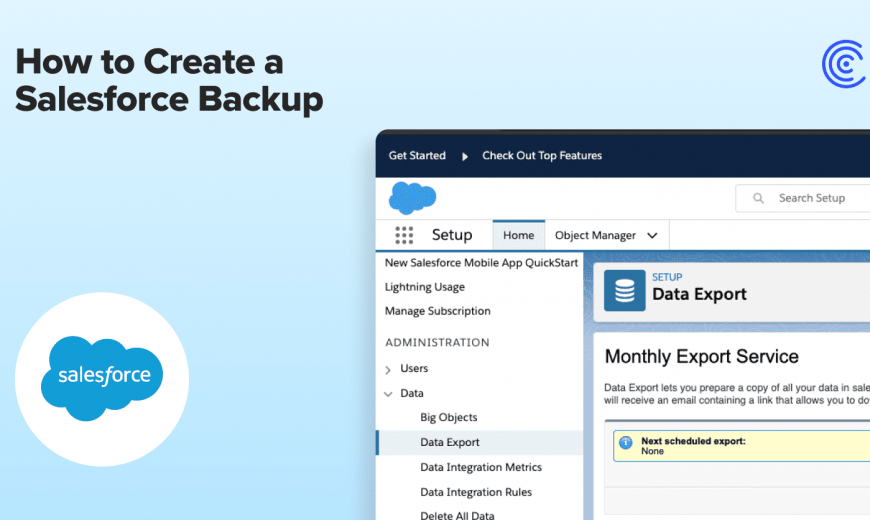
Task: Click the Next scheduled export notice
Action: click(741, 446)
